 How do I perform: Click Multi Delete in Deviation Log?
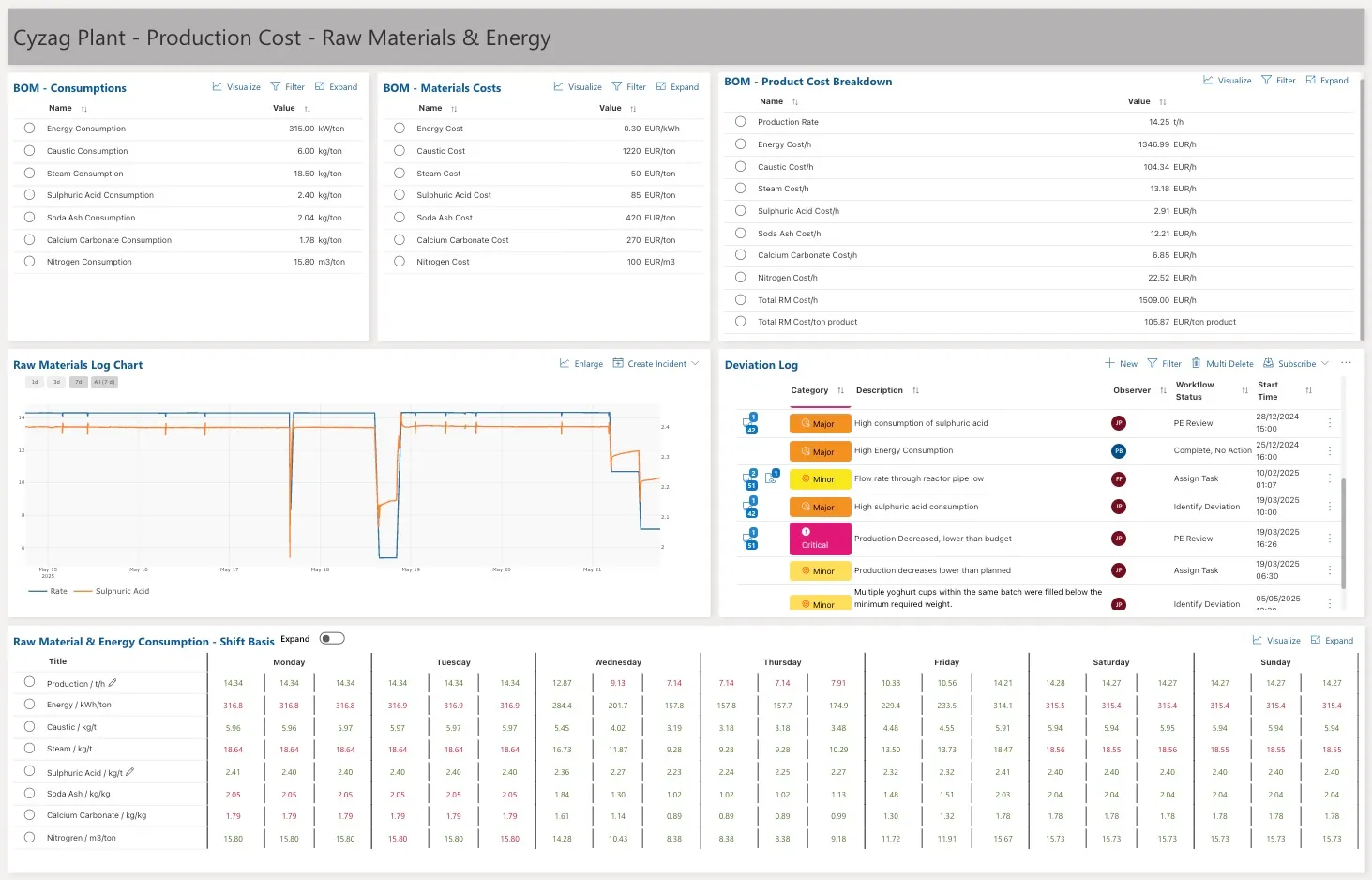coord(1222,364)
